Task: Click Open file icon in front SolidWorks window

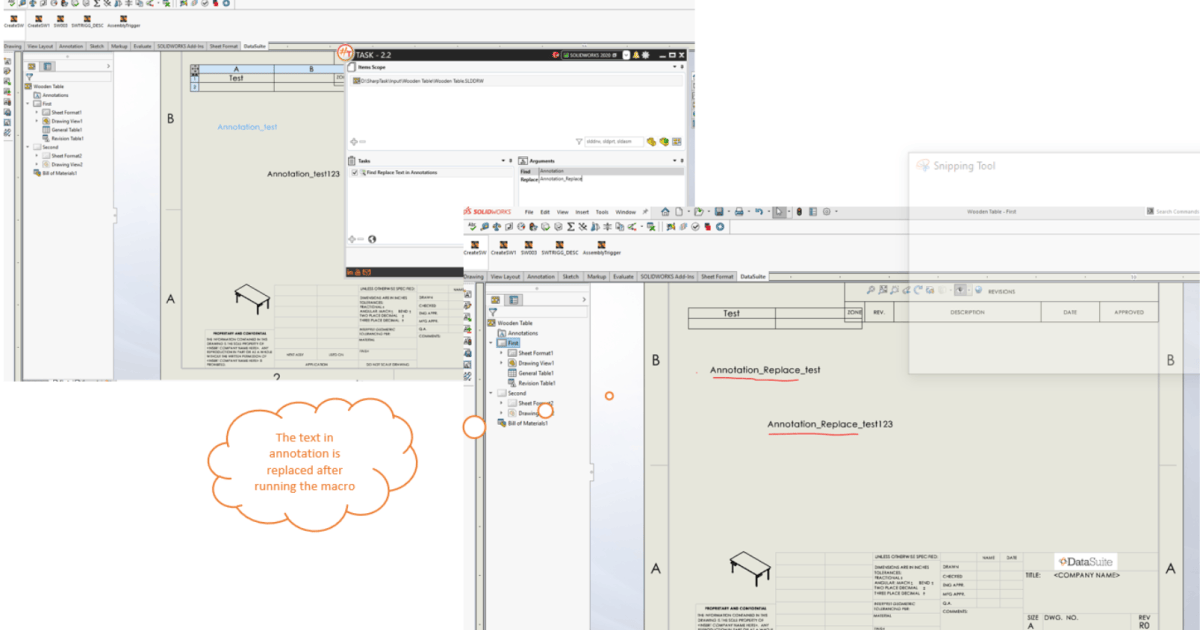Action: pos(699,212)
